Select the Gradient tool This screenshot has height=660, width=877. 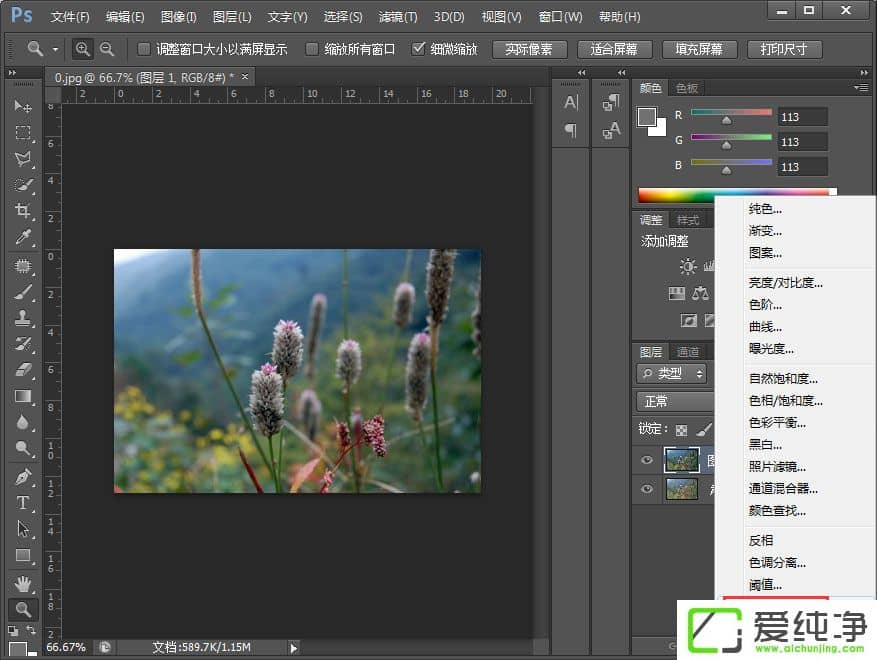22,396
